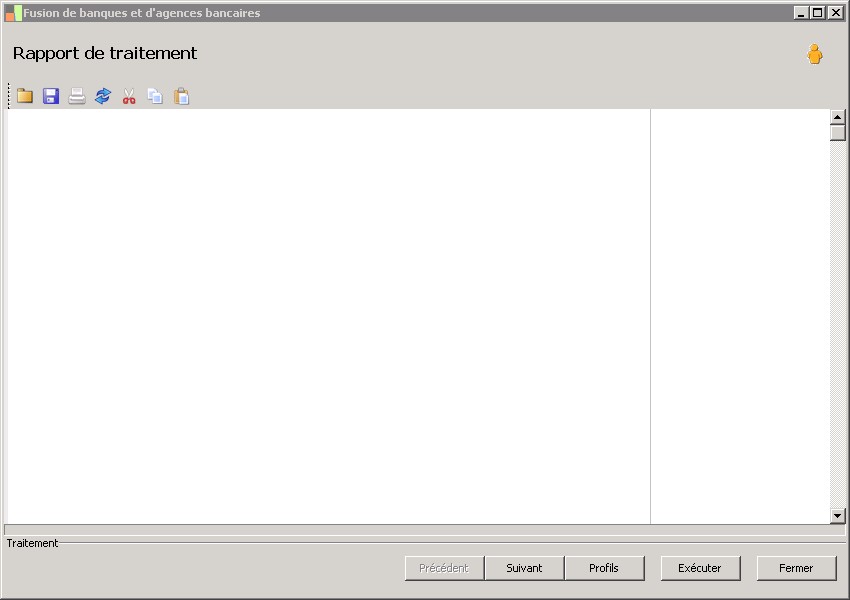This screenshot has height=600, width=850.
Task: Paste from clipboard with the paste icon
Action: (x=182, y=96)
